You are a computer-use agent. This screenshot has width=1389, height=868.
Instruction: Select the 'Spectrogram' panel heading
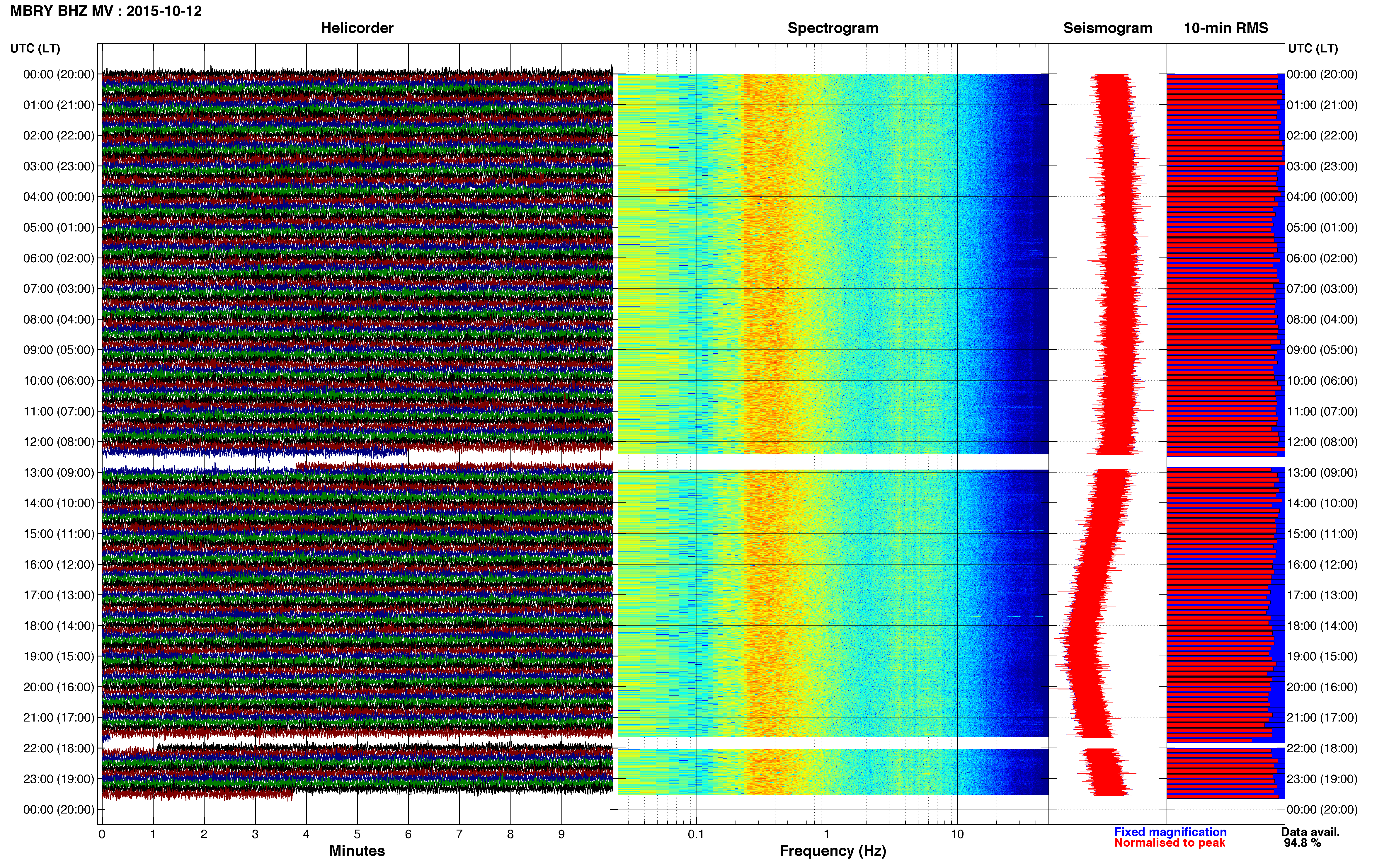click(x=833, y=28)
